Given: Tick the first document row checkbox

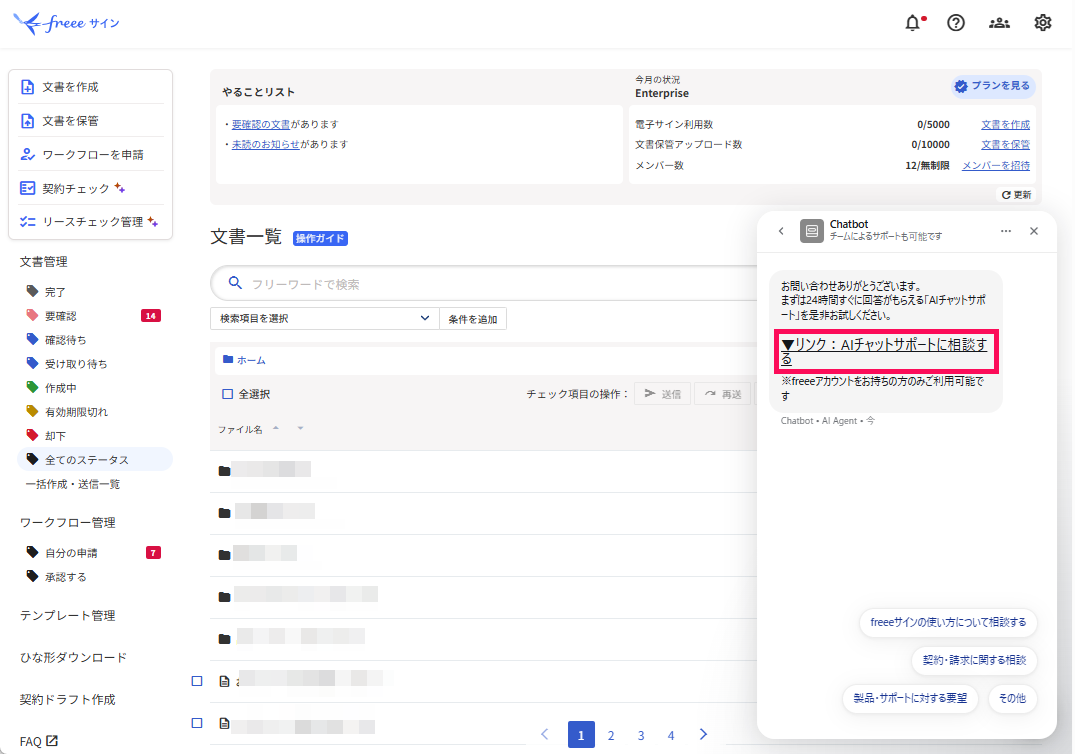Looking at the screenshot, I should [x=197, y=681].
